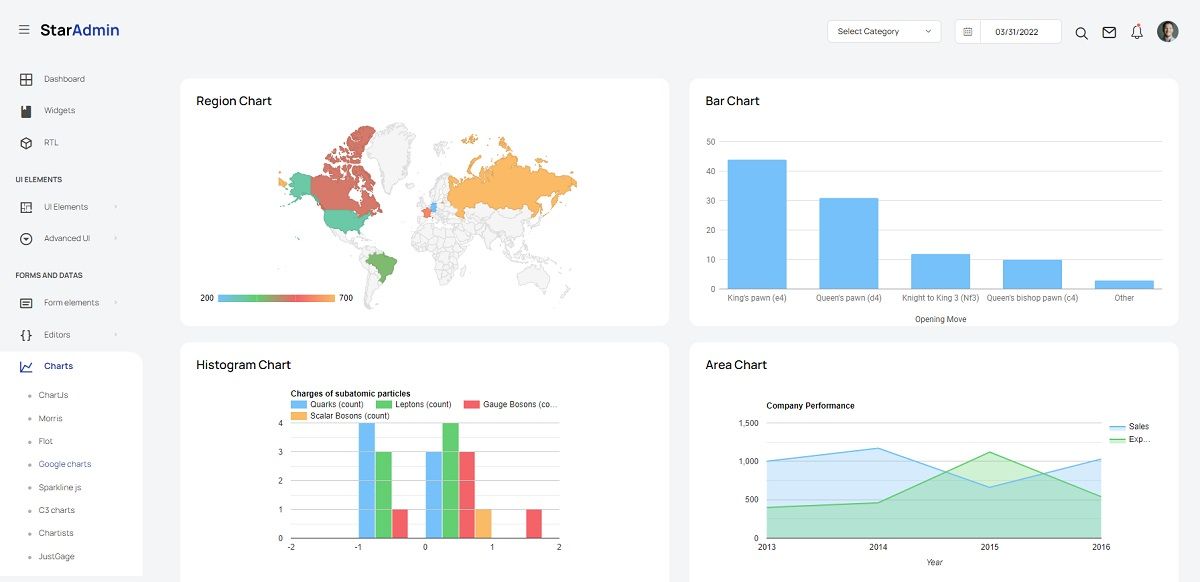Screen dimensions: 1200x582
Task: Open the Sparkline js link
Action: [60, 487]
